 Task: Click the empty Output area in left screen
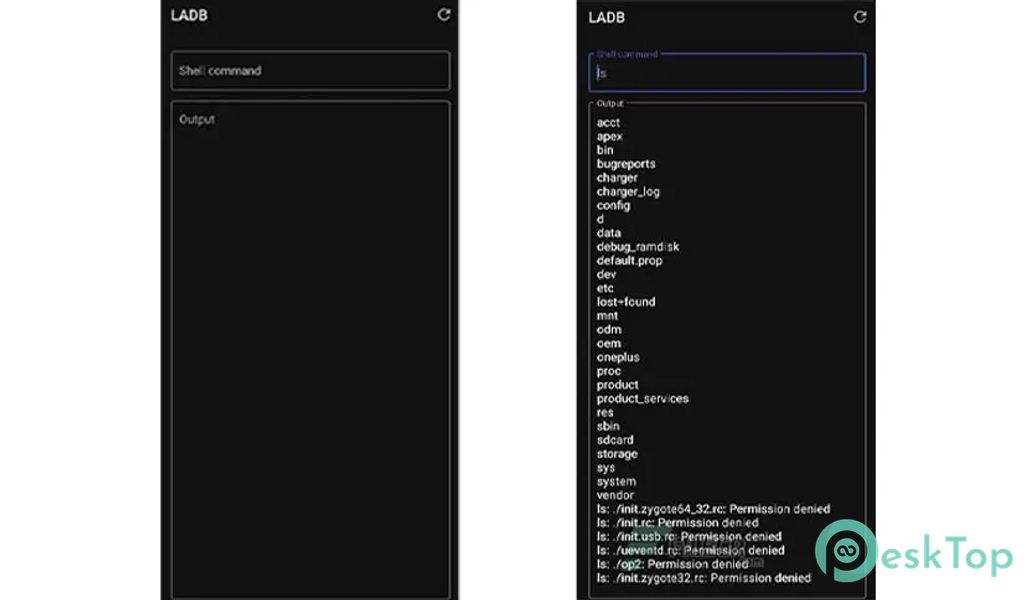pyautogui.click(x=311, y=350)
